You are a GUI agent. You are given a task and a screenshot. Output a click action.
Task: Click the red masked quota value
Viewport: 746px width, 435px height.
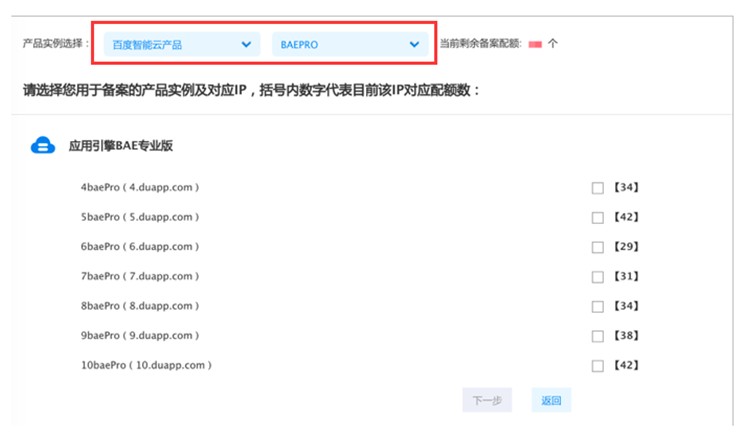point(535,44)
